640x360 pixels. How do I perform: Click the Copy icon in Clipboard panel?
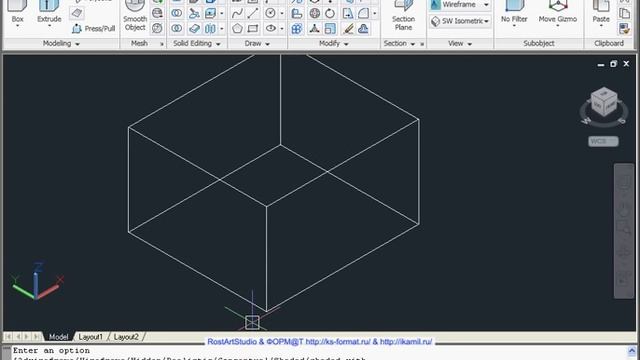point(624,13)
